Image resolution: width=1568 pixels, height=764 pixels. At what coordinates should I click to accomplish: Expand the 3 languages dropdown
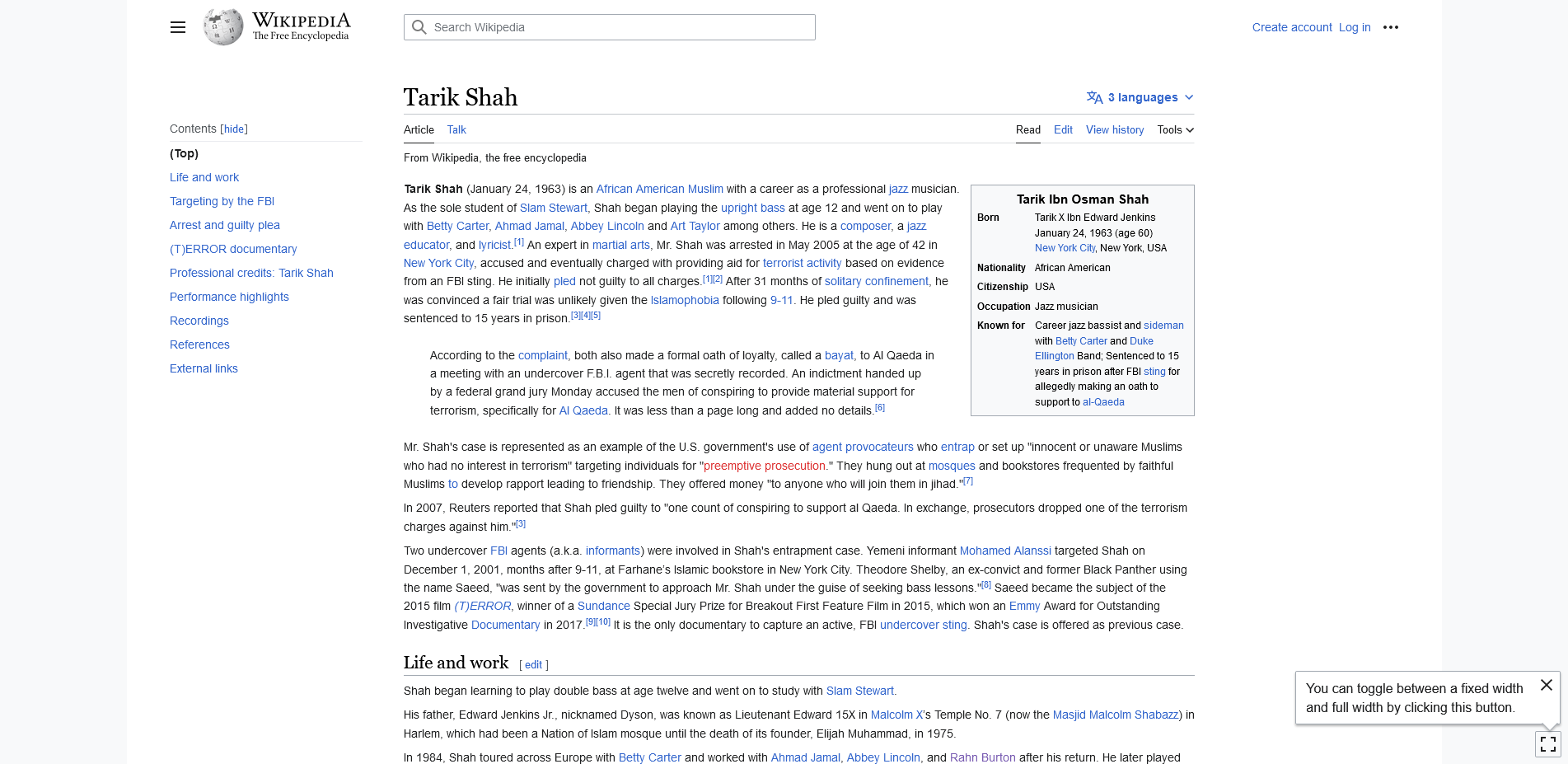click(x=1140, y=97)
